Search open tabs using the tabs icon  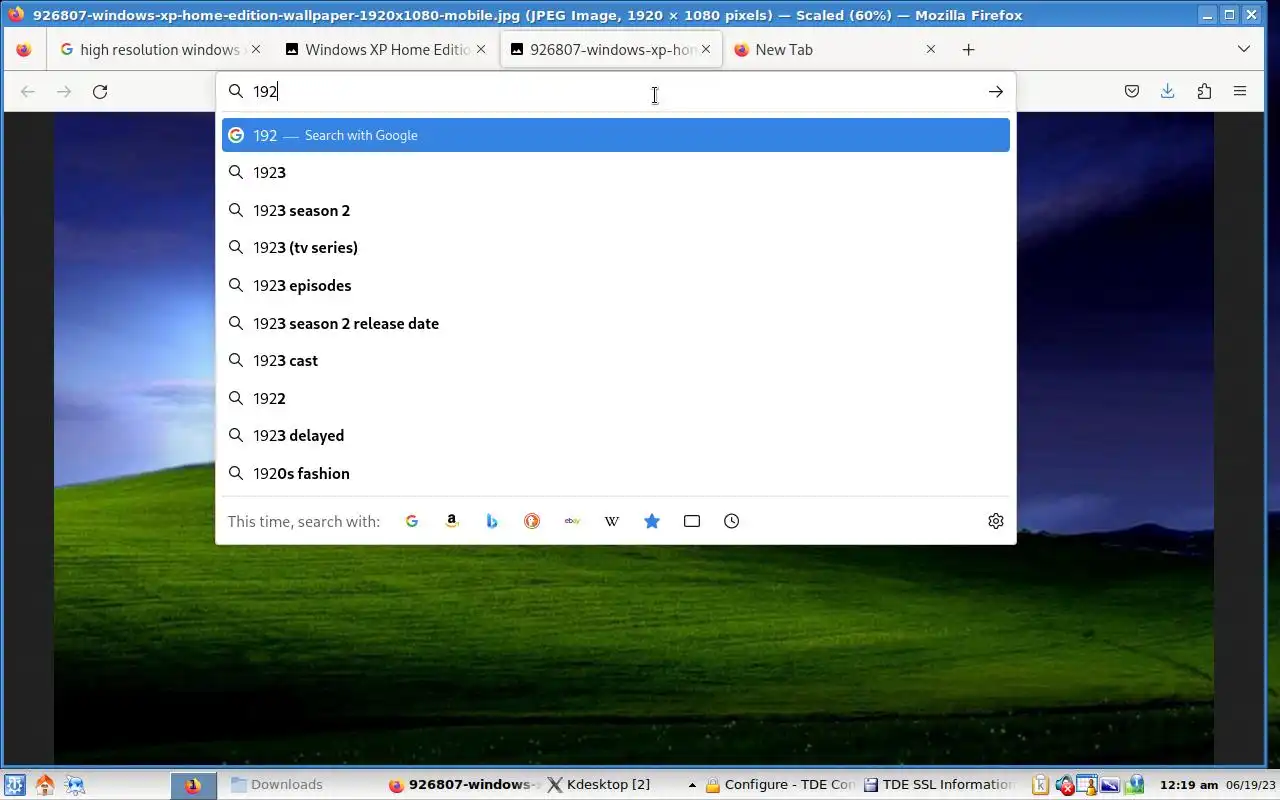pos(692,521)
